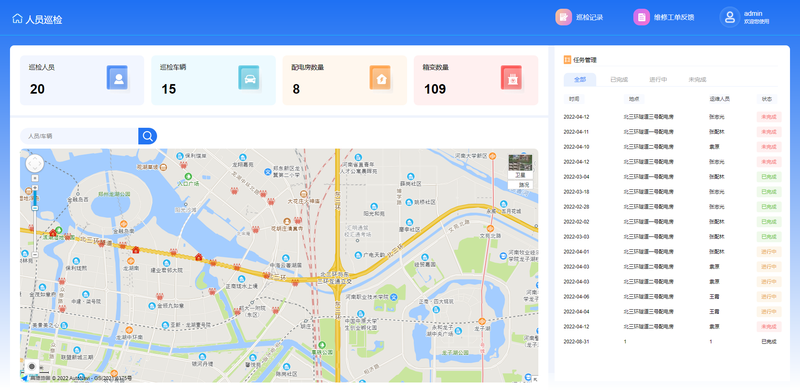
Task: Select the 全部 tab in 任务管理
Action: [580, 80]
